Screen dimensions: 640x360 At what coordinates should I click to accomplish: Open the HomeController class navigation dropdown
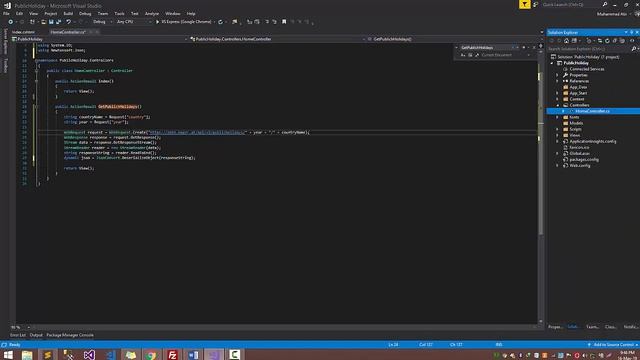(277, 39)
